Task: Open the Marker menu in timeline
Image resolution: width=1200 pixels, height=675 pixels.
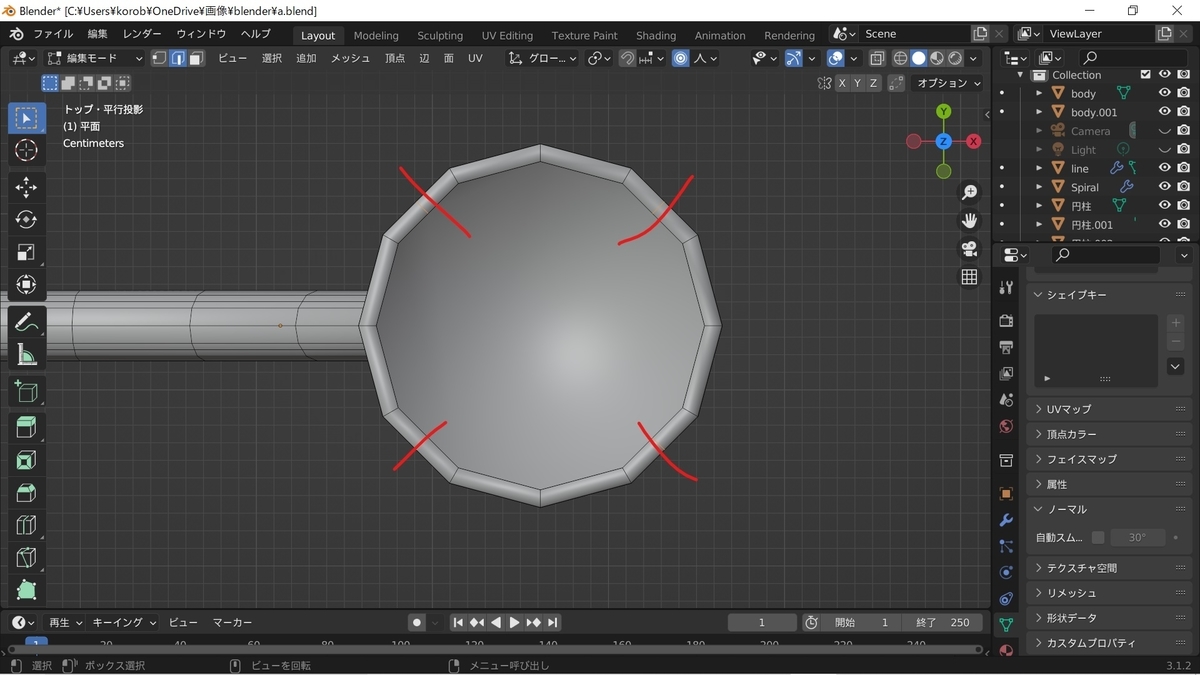Action: click(x=232, y=622)
